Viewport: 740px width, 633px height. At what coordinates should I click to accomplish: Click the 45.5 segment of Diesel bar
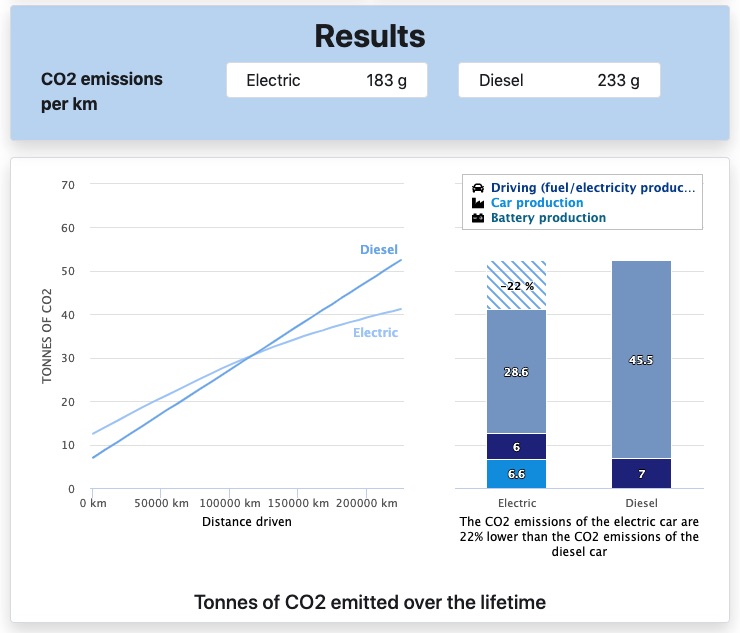point(641,360)
